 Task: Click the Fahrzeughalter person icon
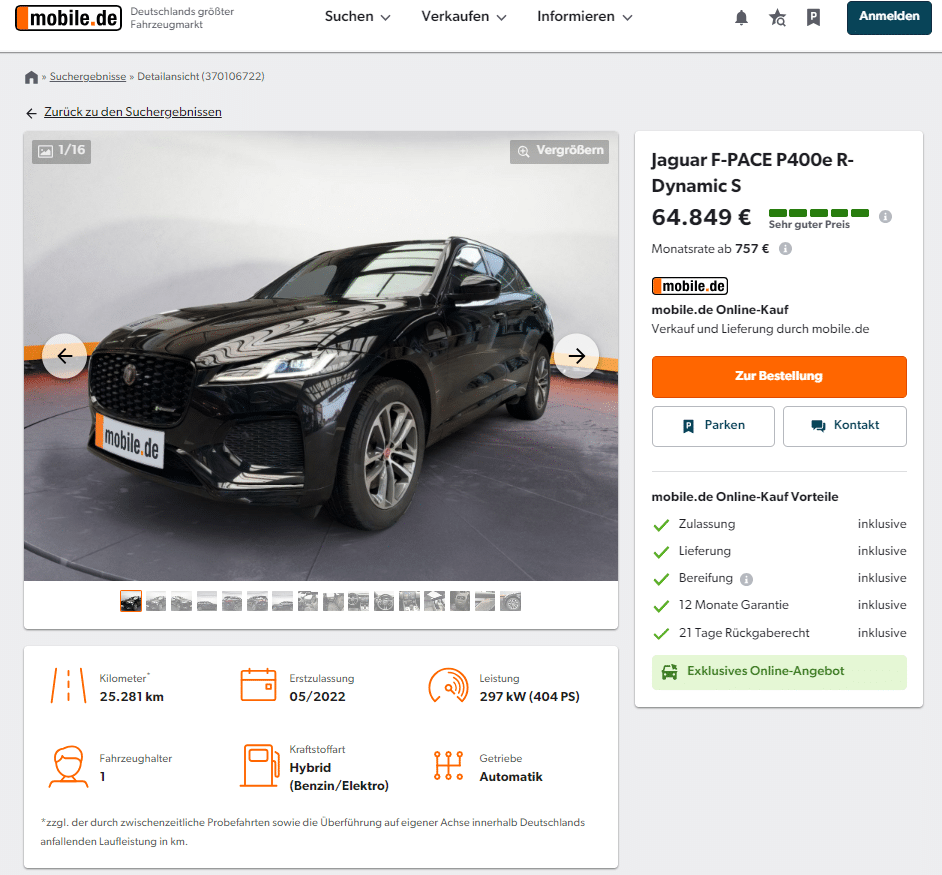(68, 766)
